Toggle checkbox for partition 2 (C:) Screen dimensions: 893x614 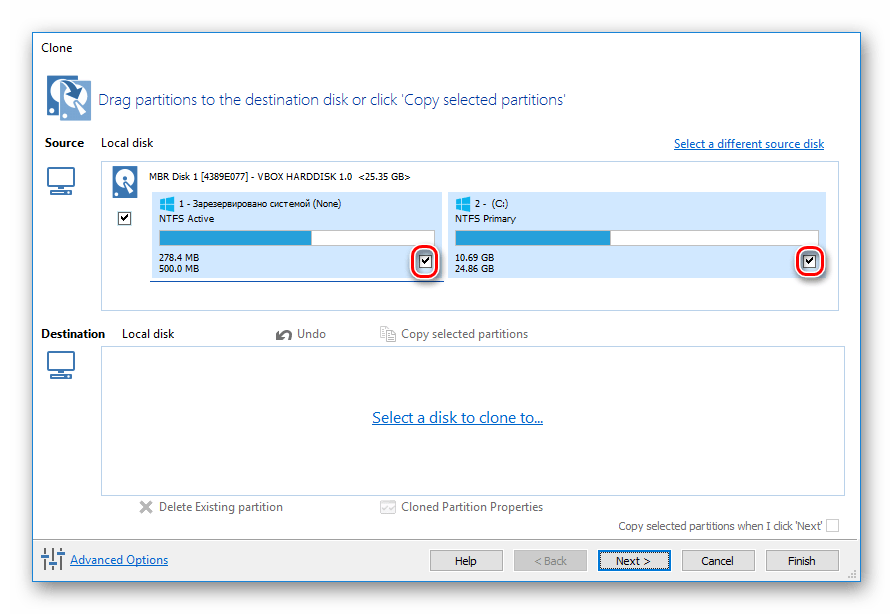pyautogui.click(x=809, y=262)
